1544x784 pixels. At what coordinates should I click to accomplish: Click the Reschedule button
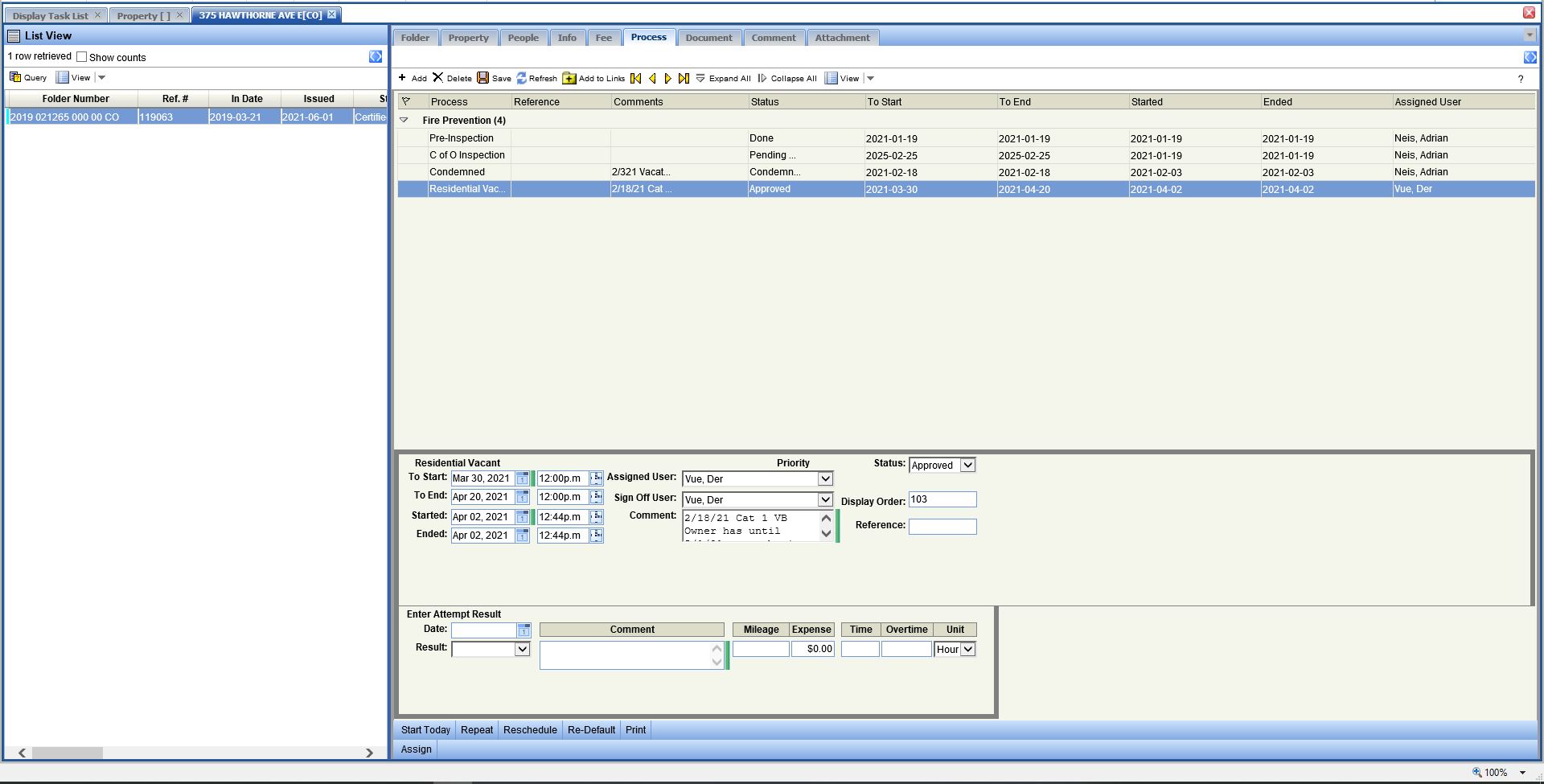[x=530, y=730]
